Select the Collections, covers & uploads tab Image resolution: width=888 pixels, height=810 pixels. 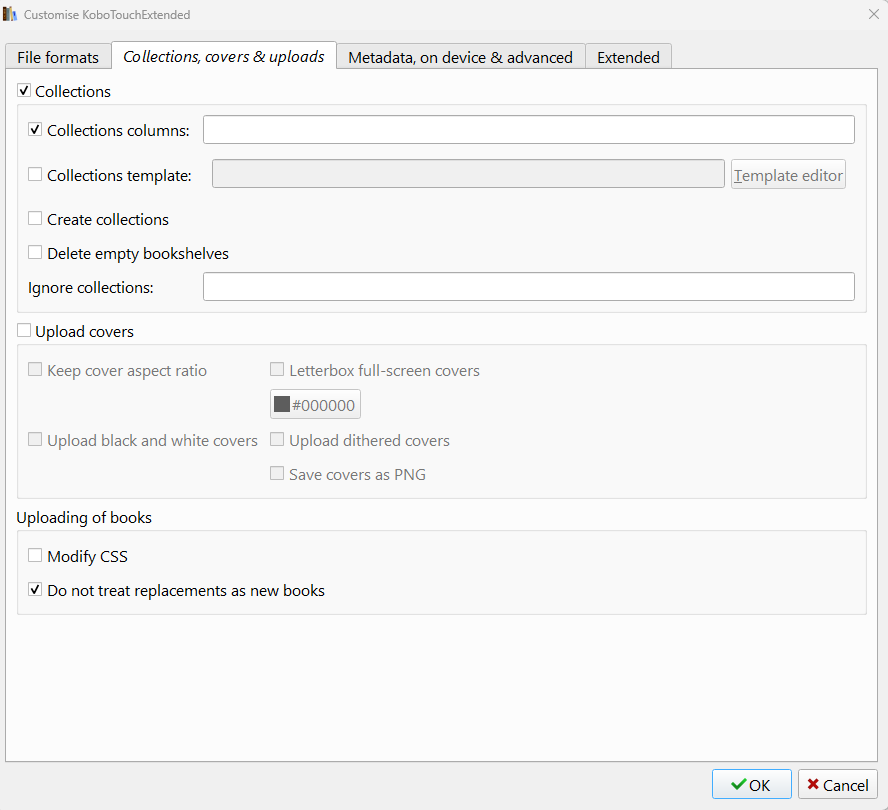coord(224,56)
